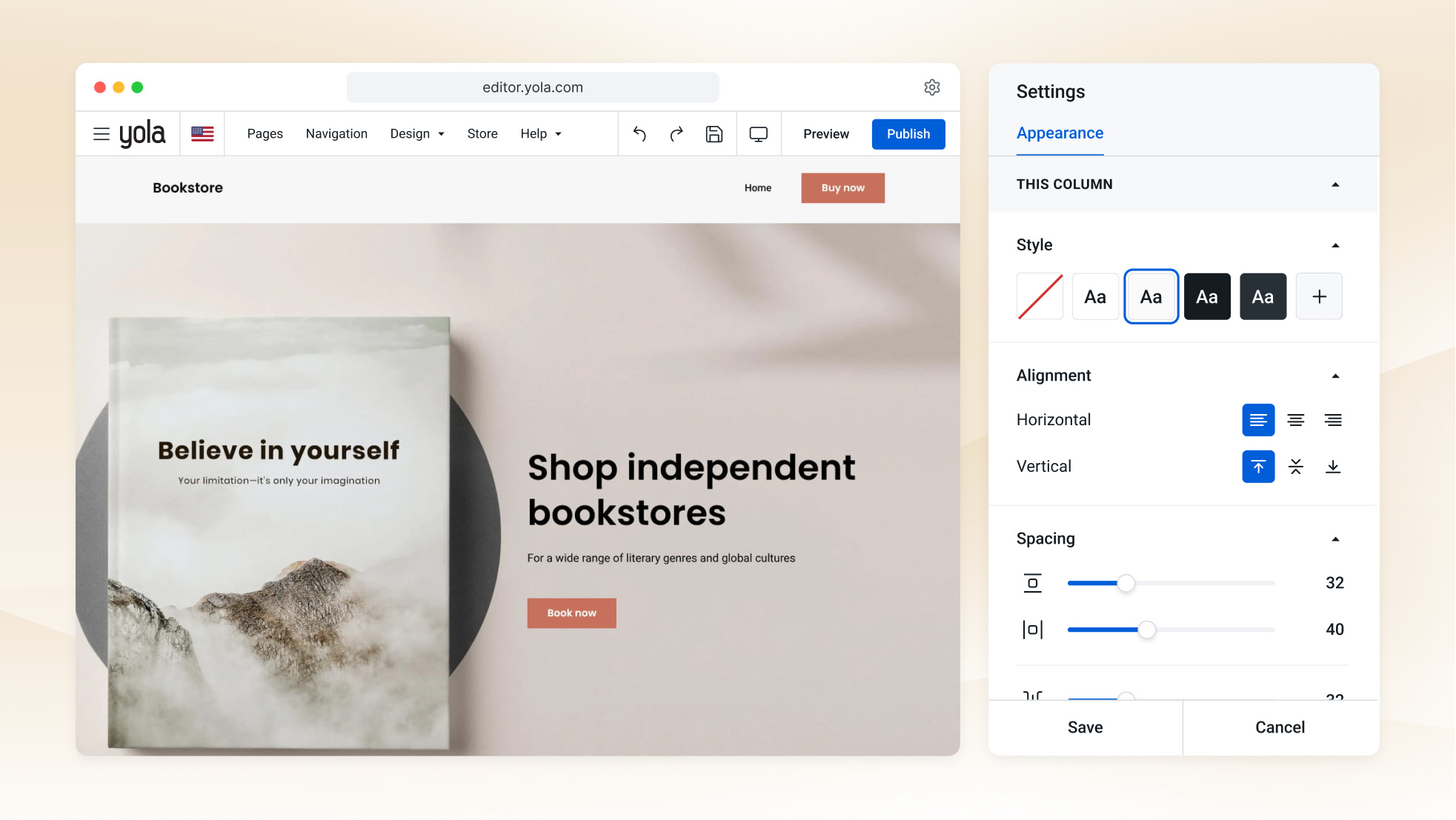The width and height of the screenshot is (1456, 820).
Task: Open the Help dropdown menu
Action: [x=541, y=134]
